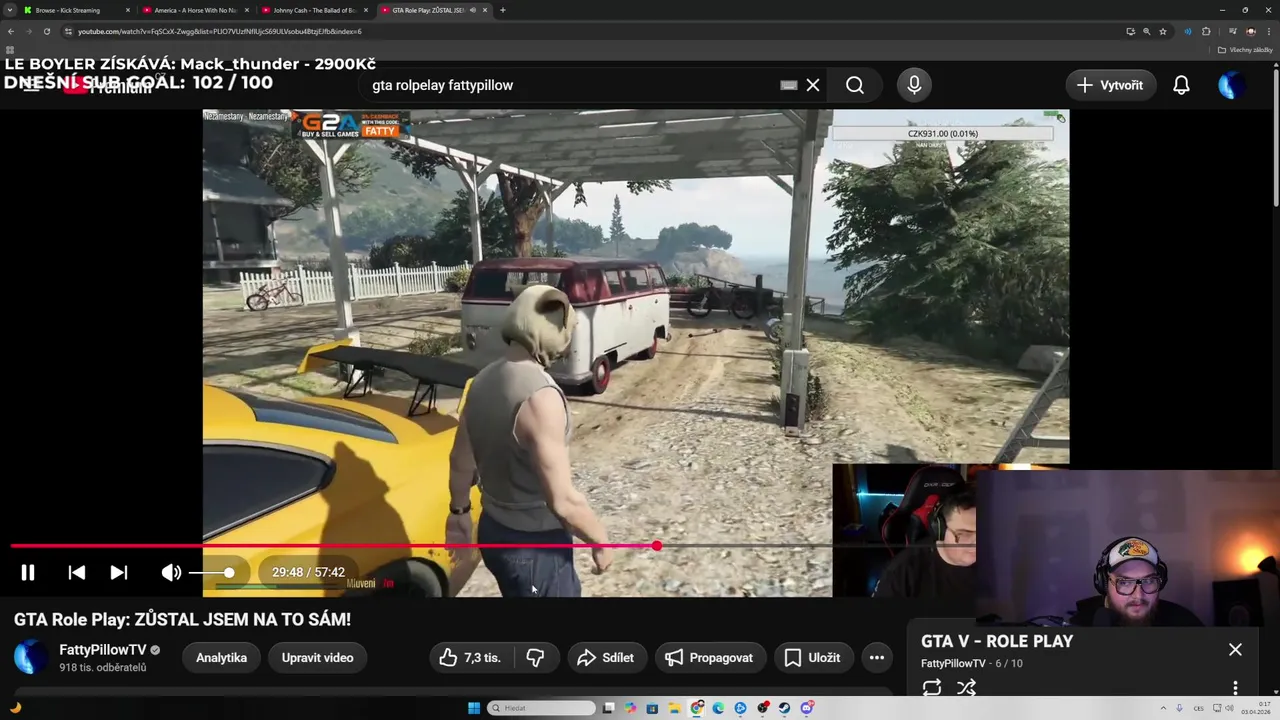Pause the video with the pause button
This screenshot has width=1280, height=720.
(x=28, y=572)
